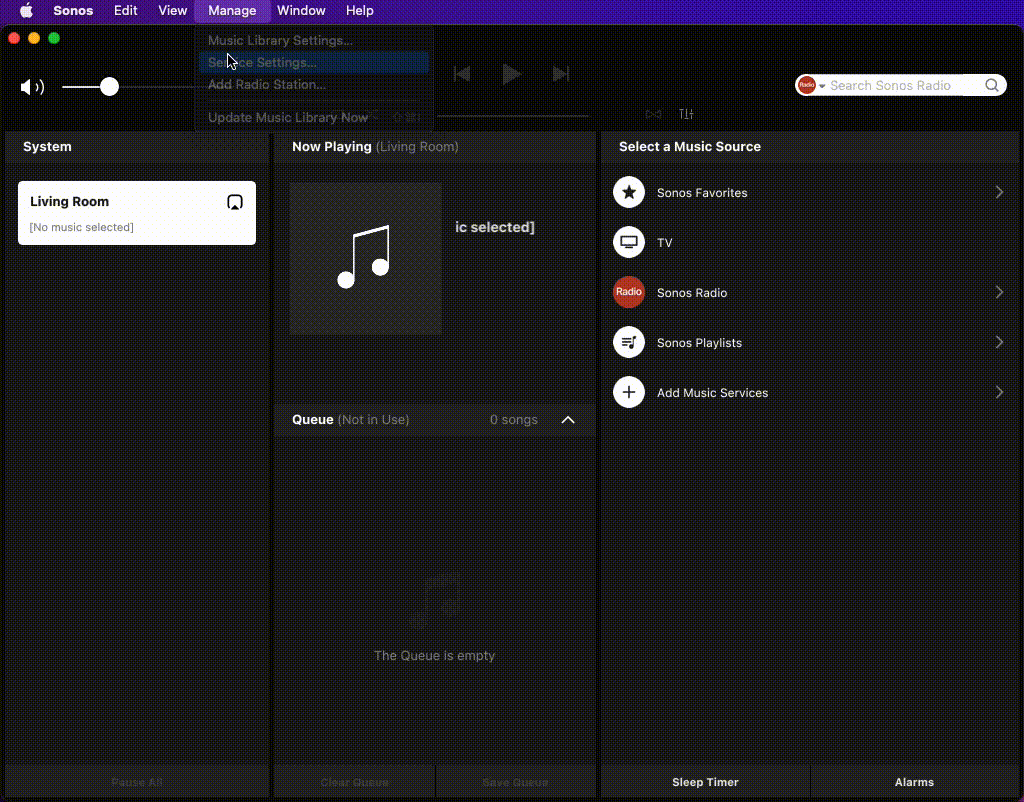1024x802 pixels.
Task: Click the Sonos Playlists icon
Action: coord(629,342)
